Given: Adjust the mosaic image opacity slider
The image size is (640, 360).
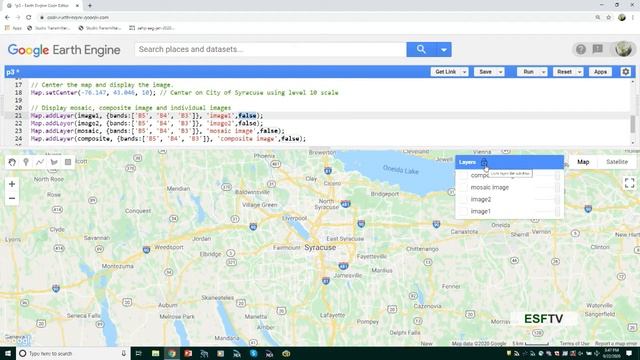Looking at the screenshot, I should coord(547,187).
